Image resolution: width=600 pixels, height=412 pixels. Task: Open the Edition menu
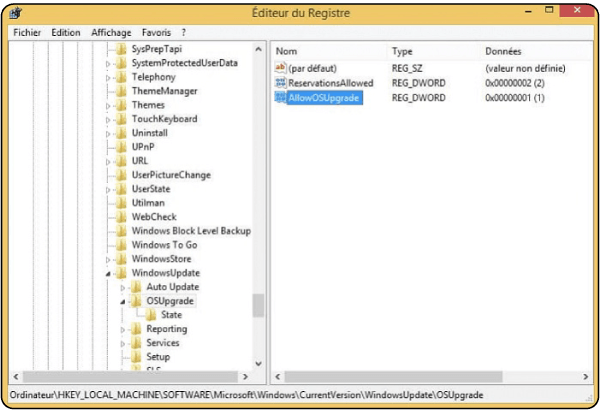click(x=66, y=33)
